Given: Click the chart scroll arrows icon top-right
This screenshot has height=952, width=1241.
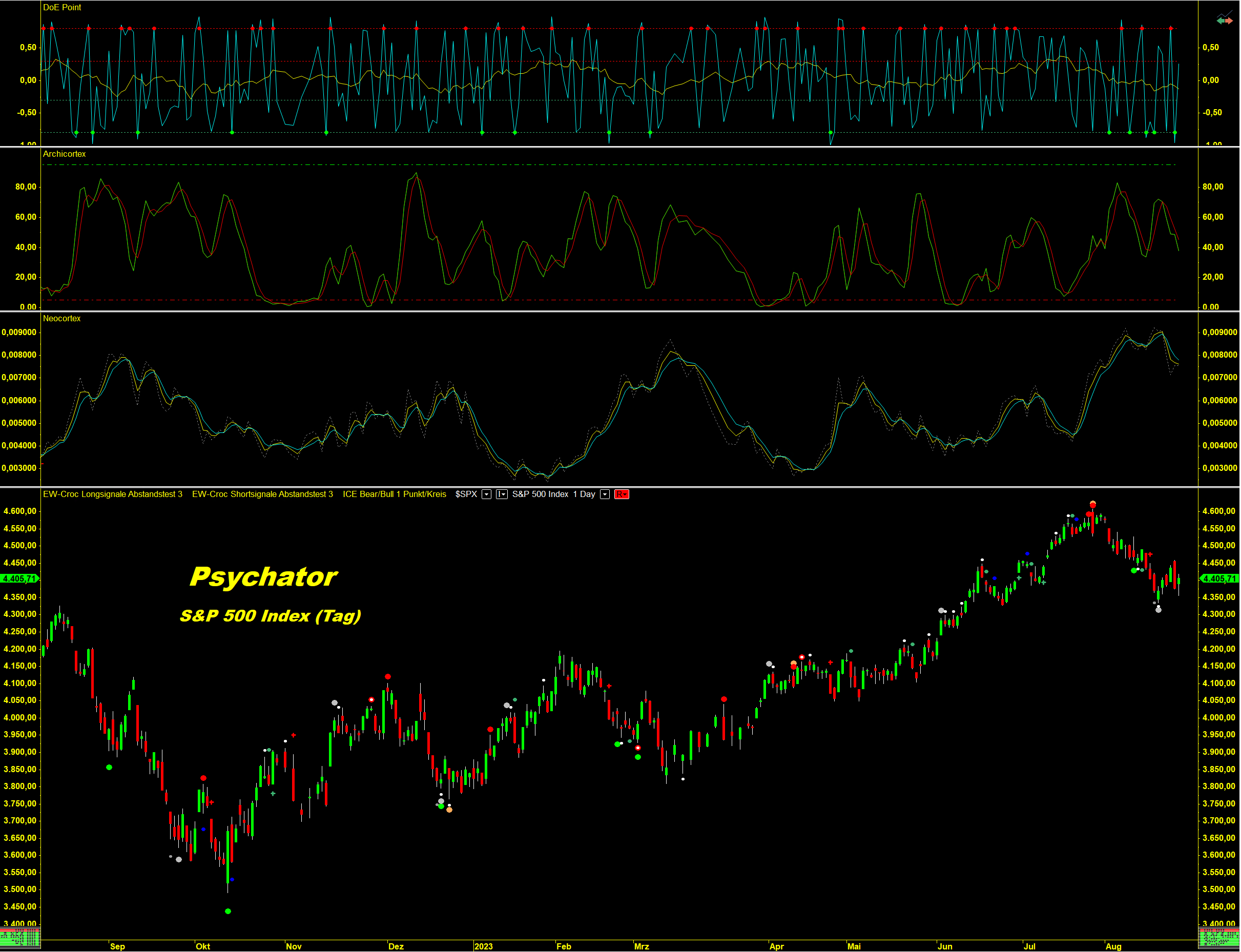Looking at the screenshot, I should 1224,20.
